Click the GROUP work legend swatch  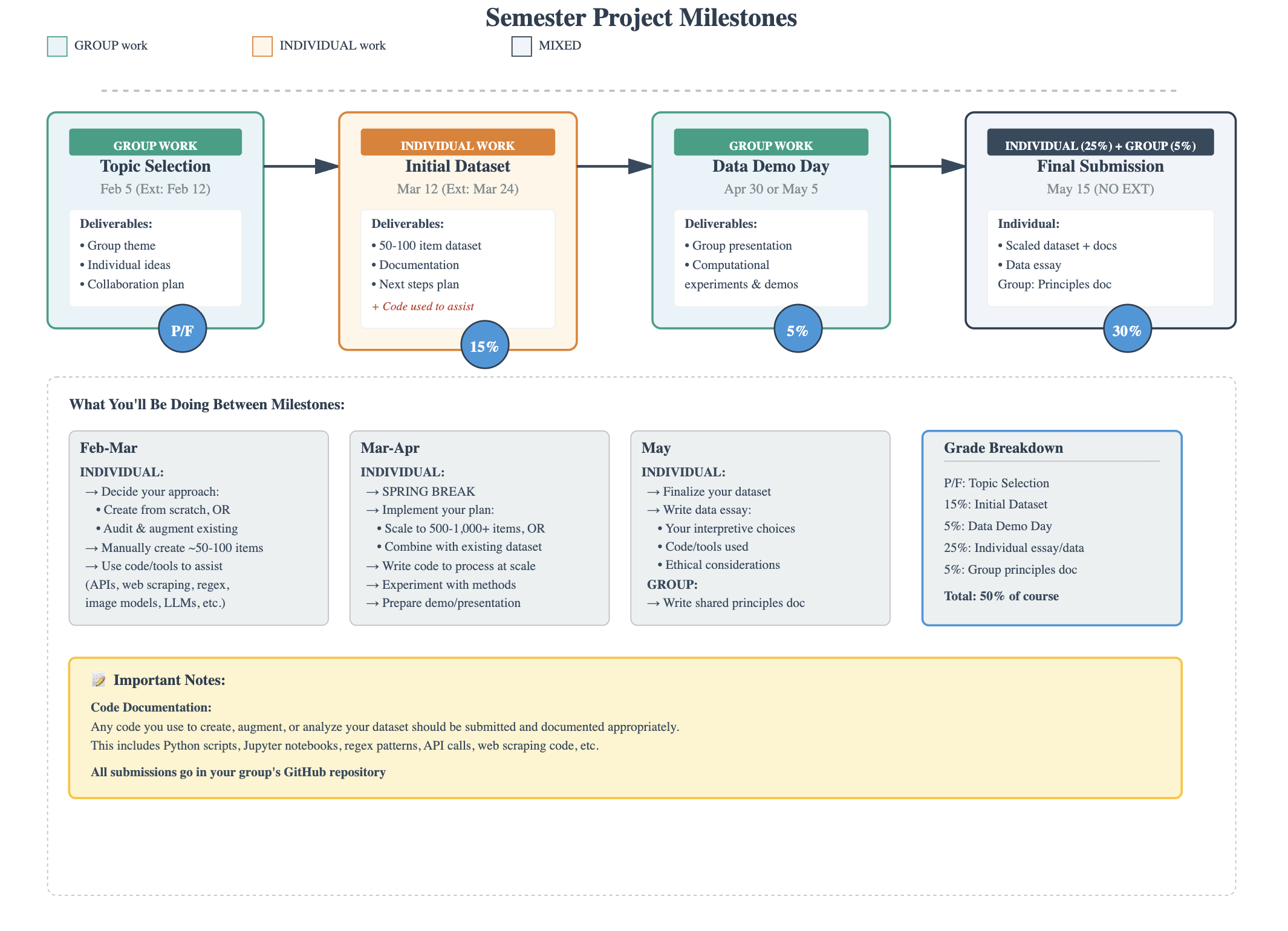pos(57,47)
